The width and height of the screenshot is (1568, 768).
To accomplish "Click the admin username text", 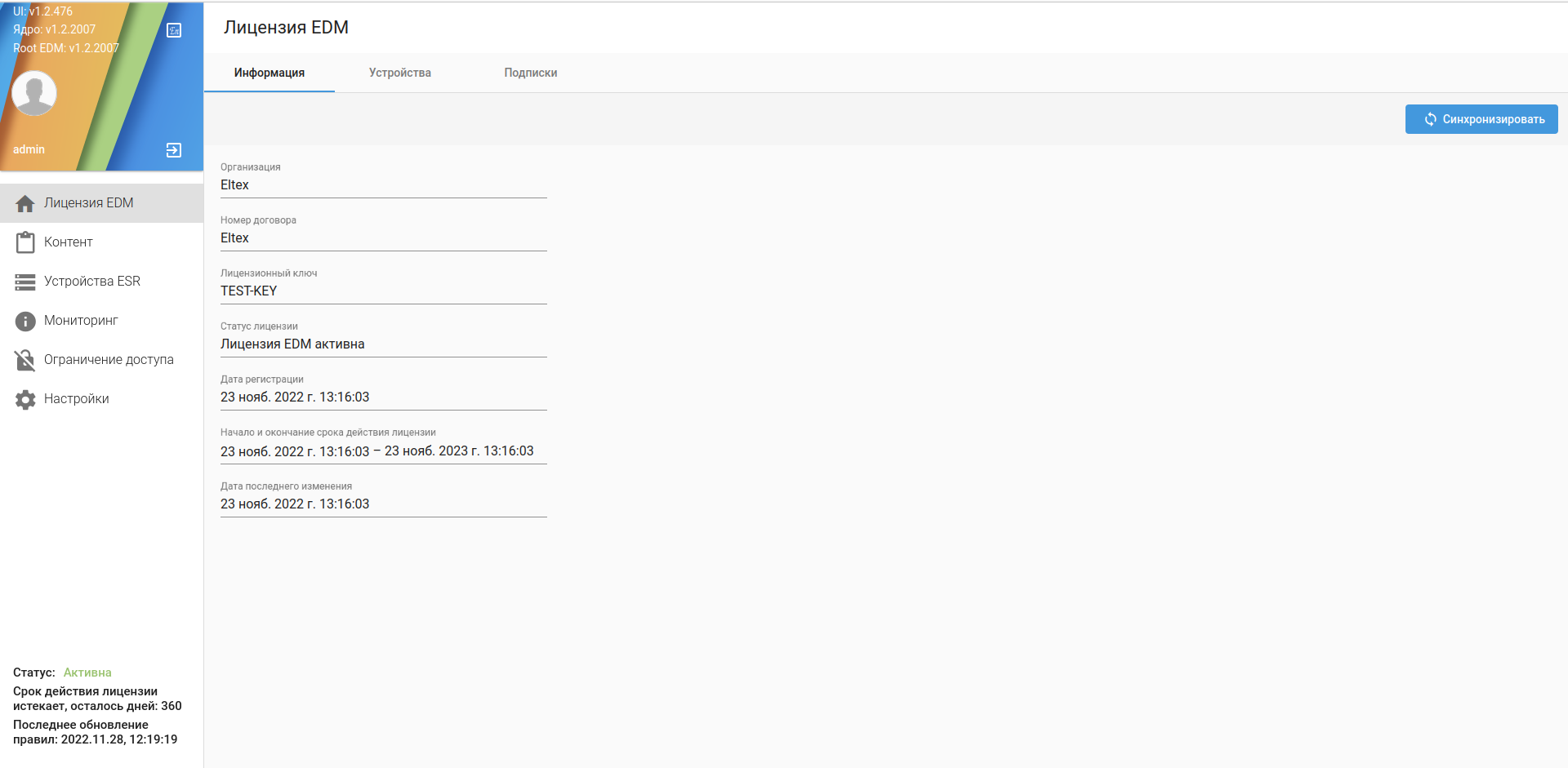I will [29, 149].
